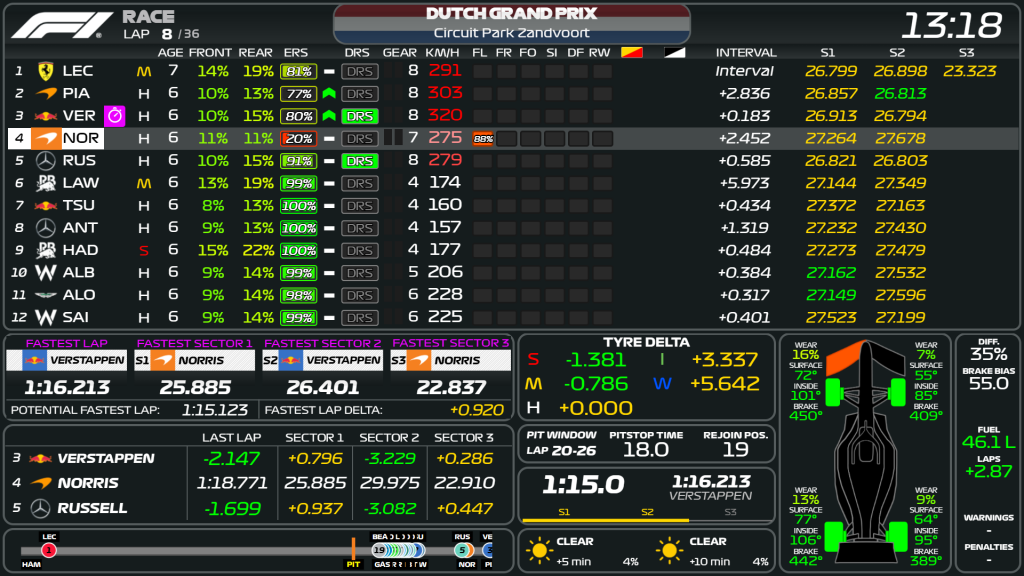Click the Mercedes logo beside RUS
Image resolution: width=1024 pixels, height=576 pixels.
point(45,161)
